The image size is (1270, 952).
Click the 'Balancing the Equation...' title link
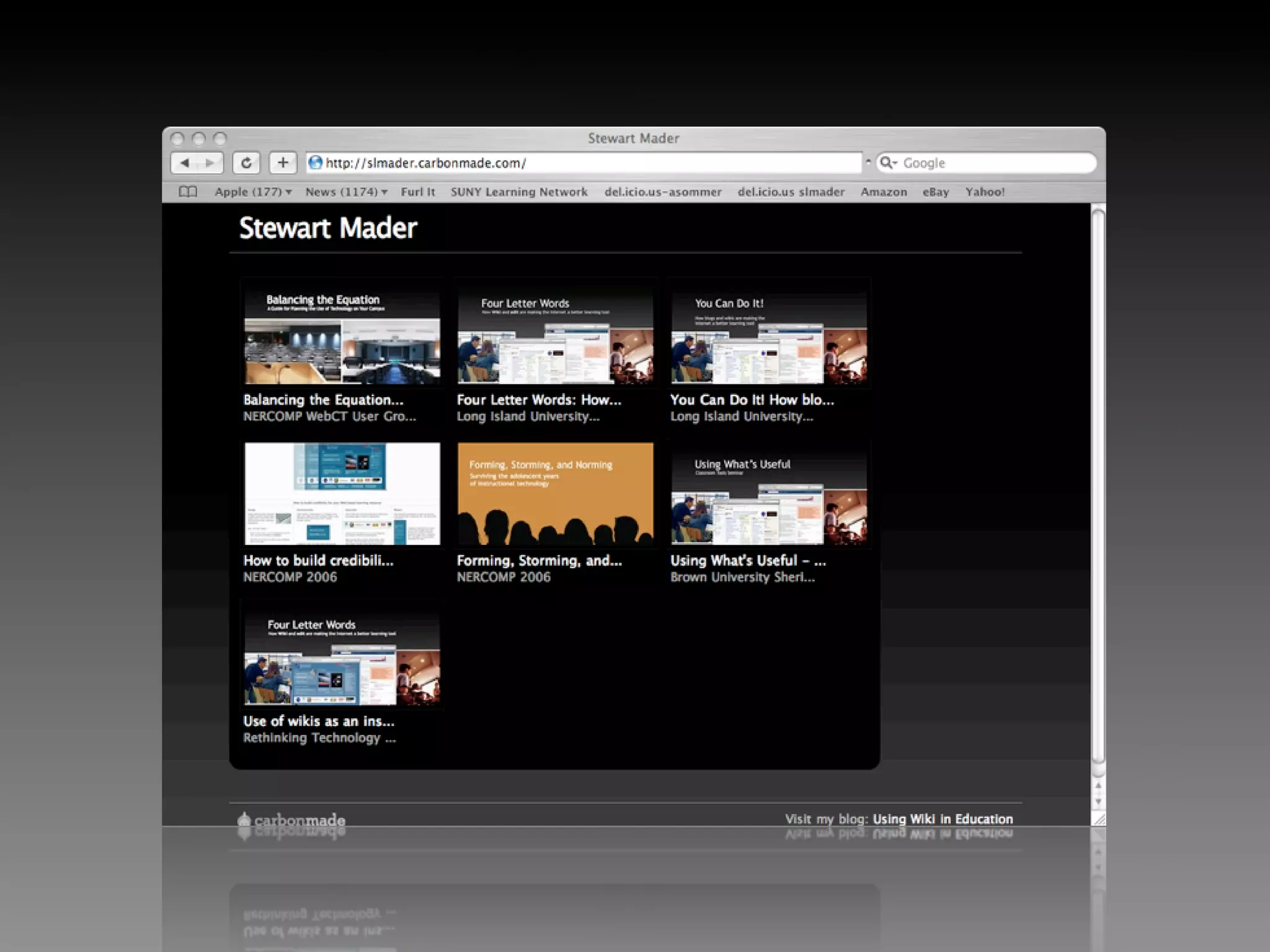click(x=323, y=400)
